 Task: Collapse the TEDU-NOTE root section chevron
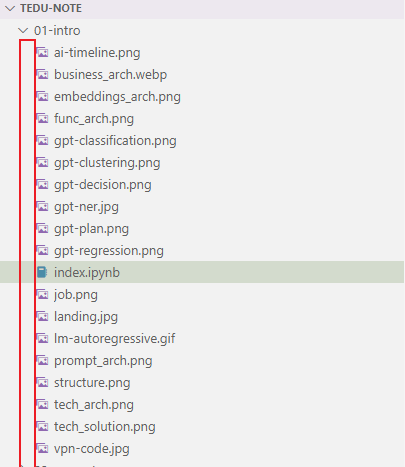[10, 9]
